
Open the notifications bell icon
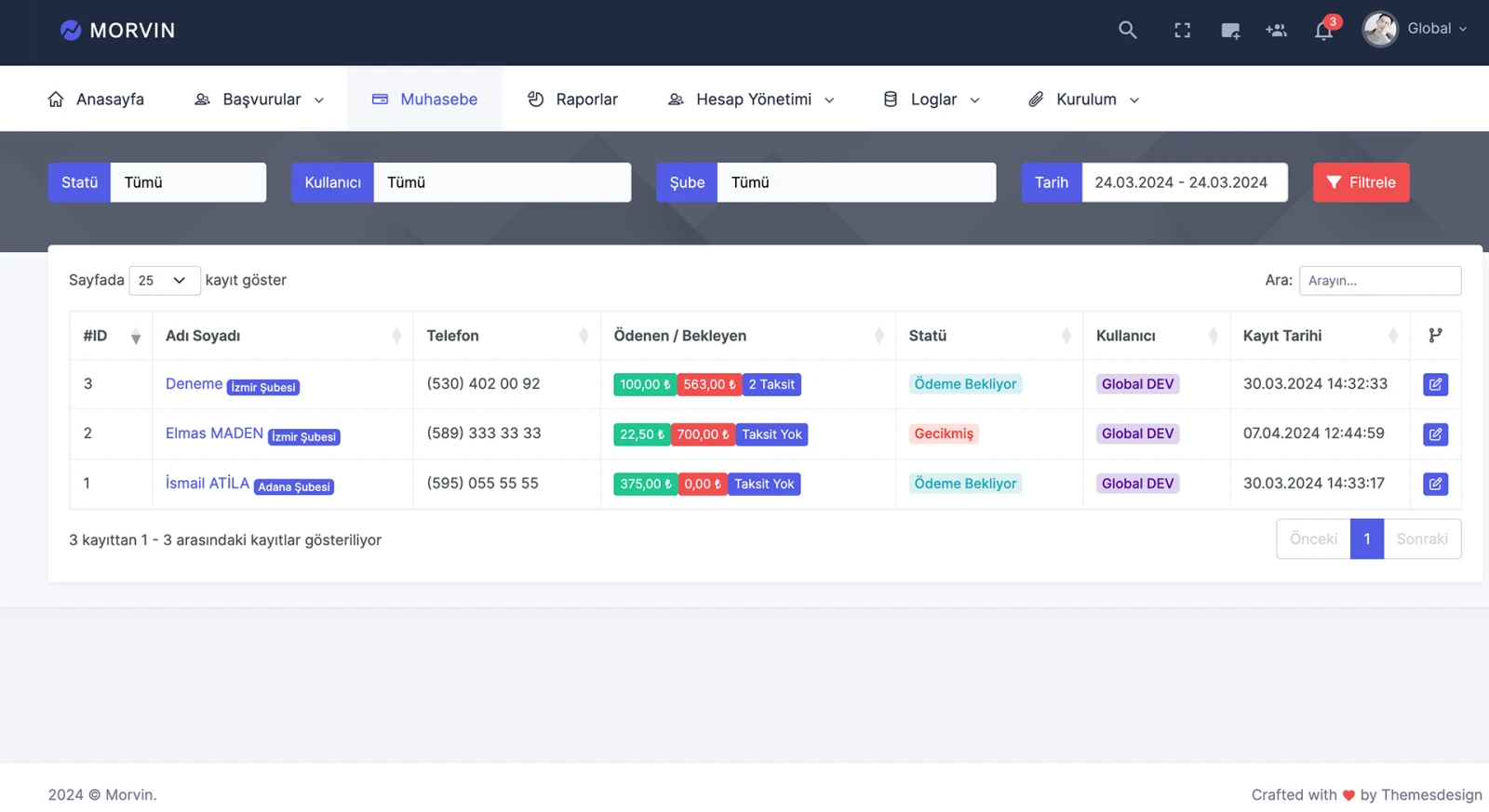click(1323, 31)
